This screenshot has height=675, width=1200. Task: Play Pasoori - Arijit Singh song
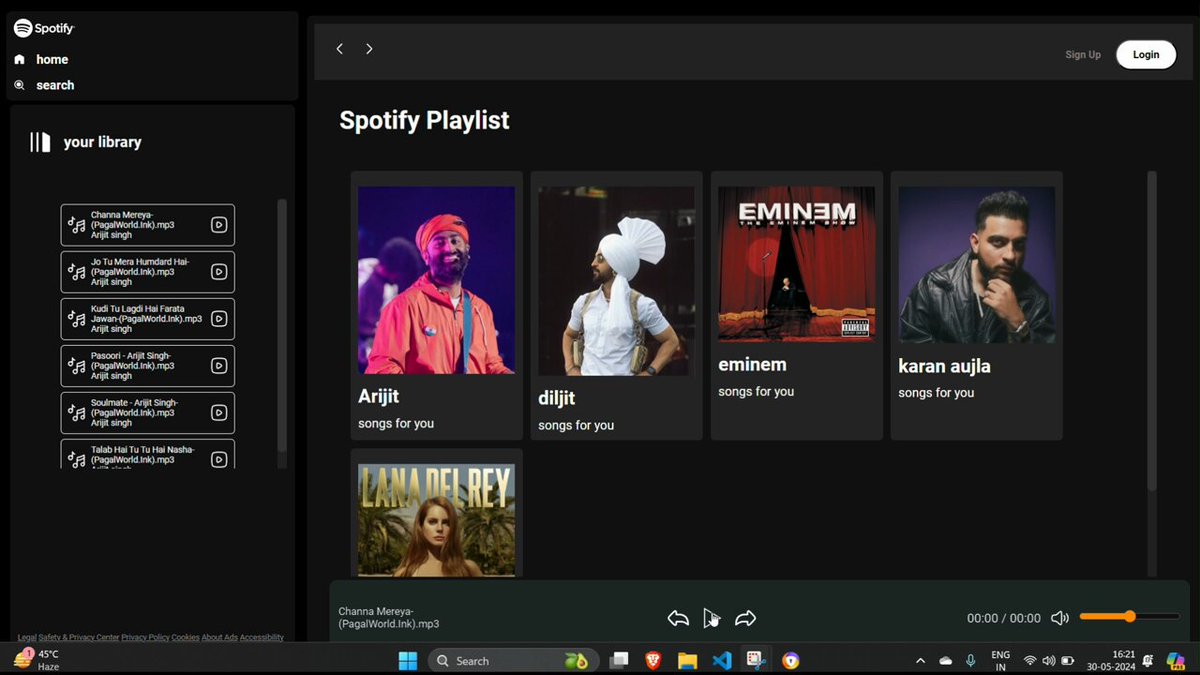pos(219,366)
